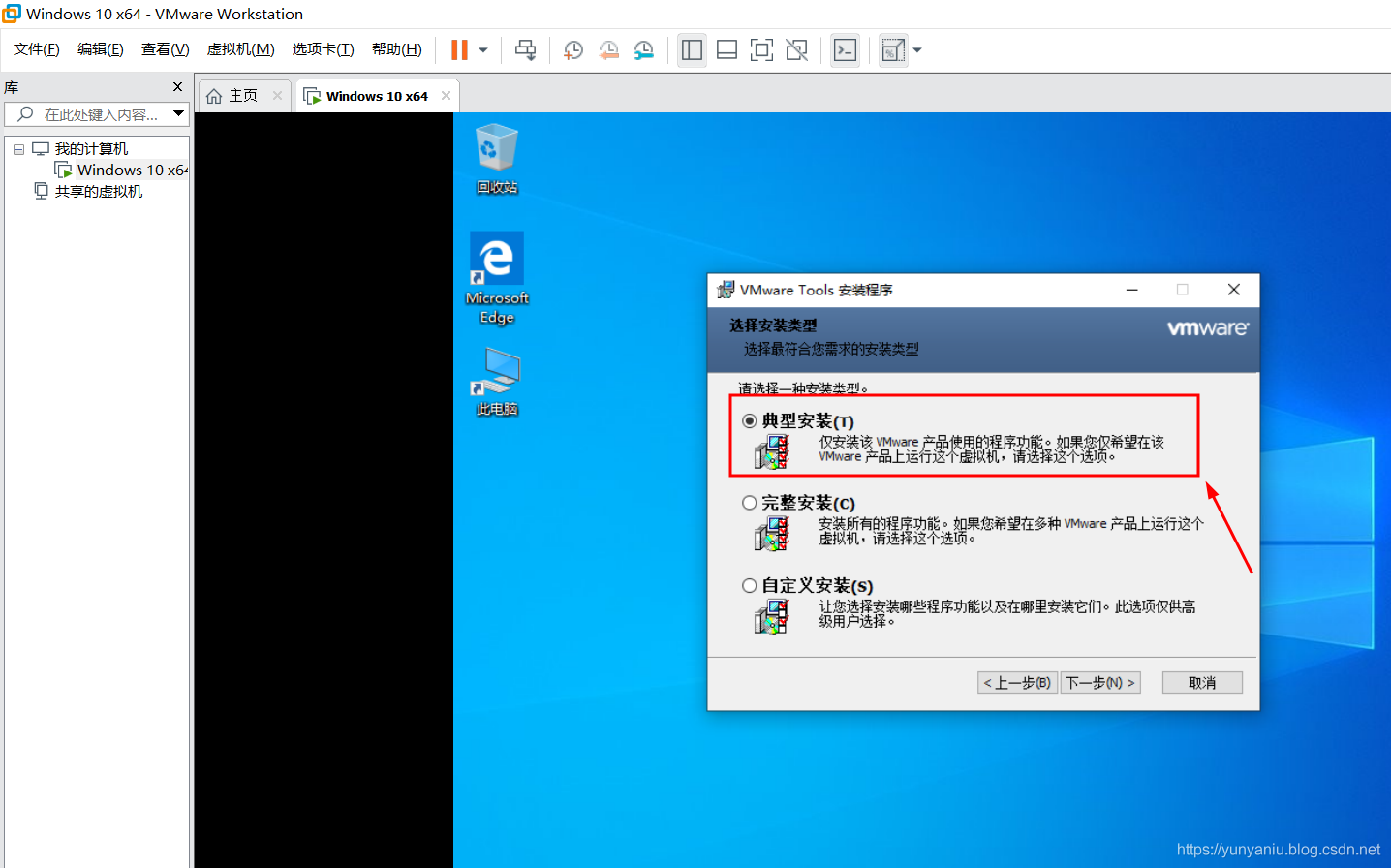
Task: Open the 虚拟机 menu
Action: [239, 48]
